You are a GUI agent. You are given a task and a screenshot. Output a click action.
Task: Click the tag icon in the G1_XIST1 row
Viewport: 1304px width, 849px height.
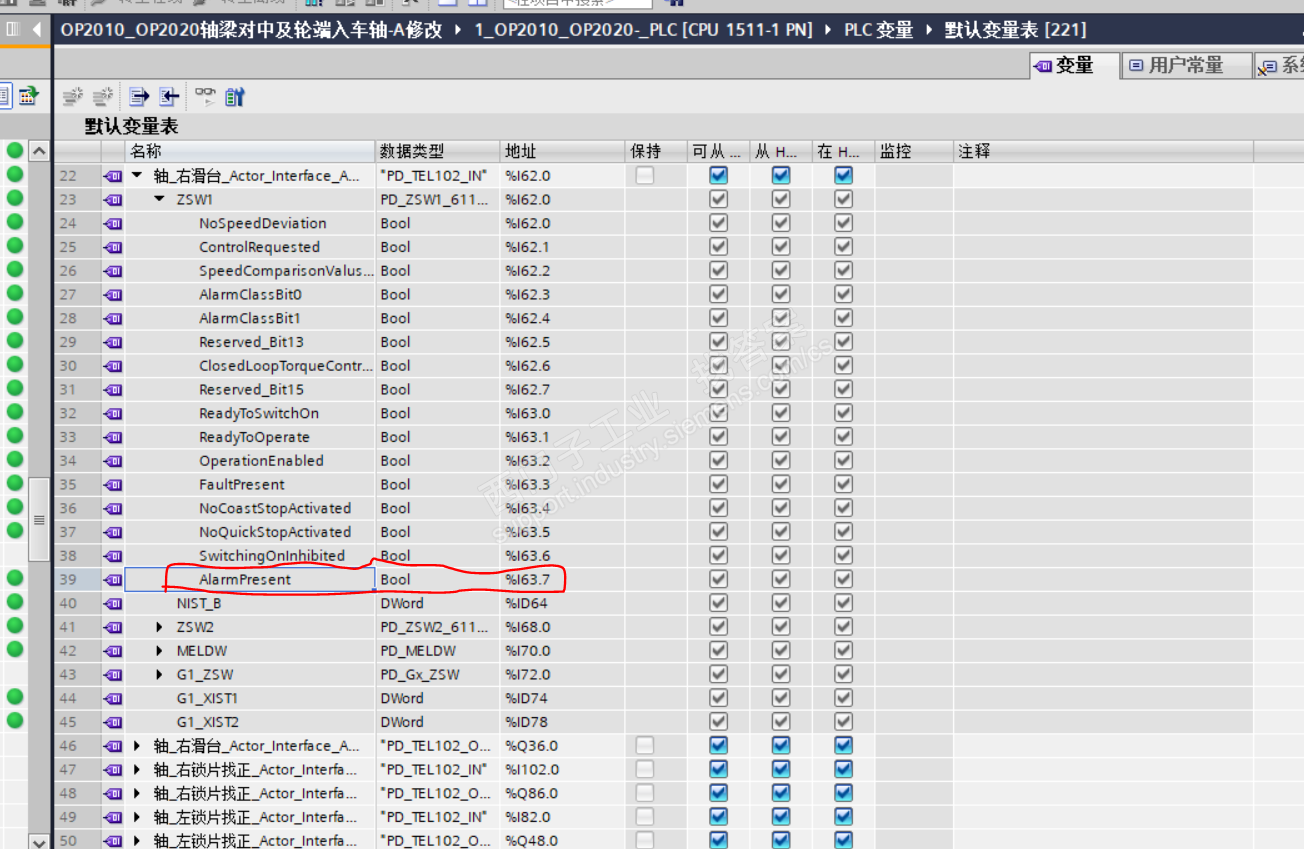tap(113, 699)
